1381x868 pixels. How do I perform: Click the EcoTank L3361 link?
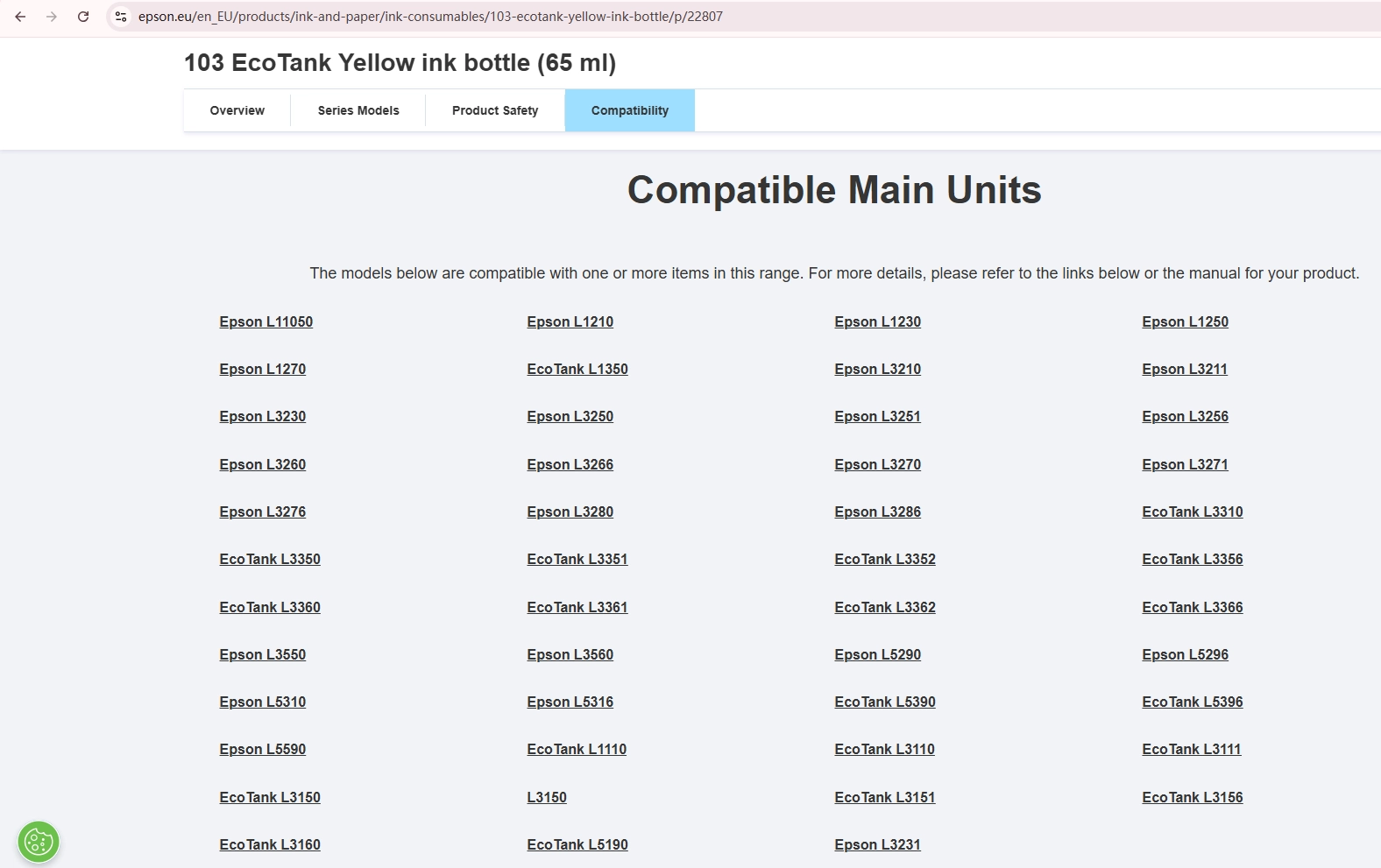click(577, 607)
